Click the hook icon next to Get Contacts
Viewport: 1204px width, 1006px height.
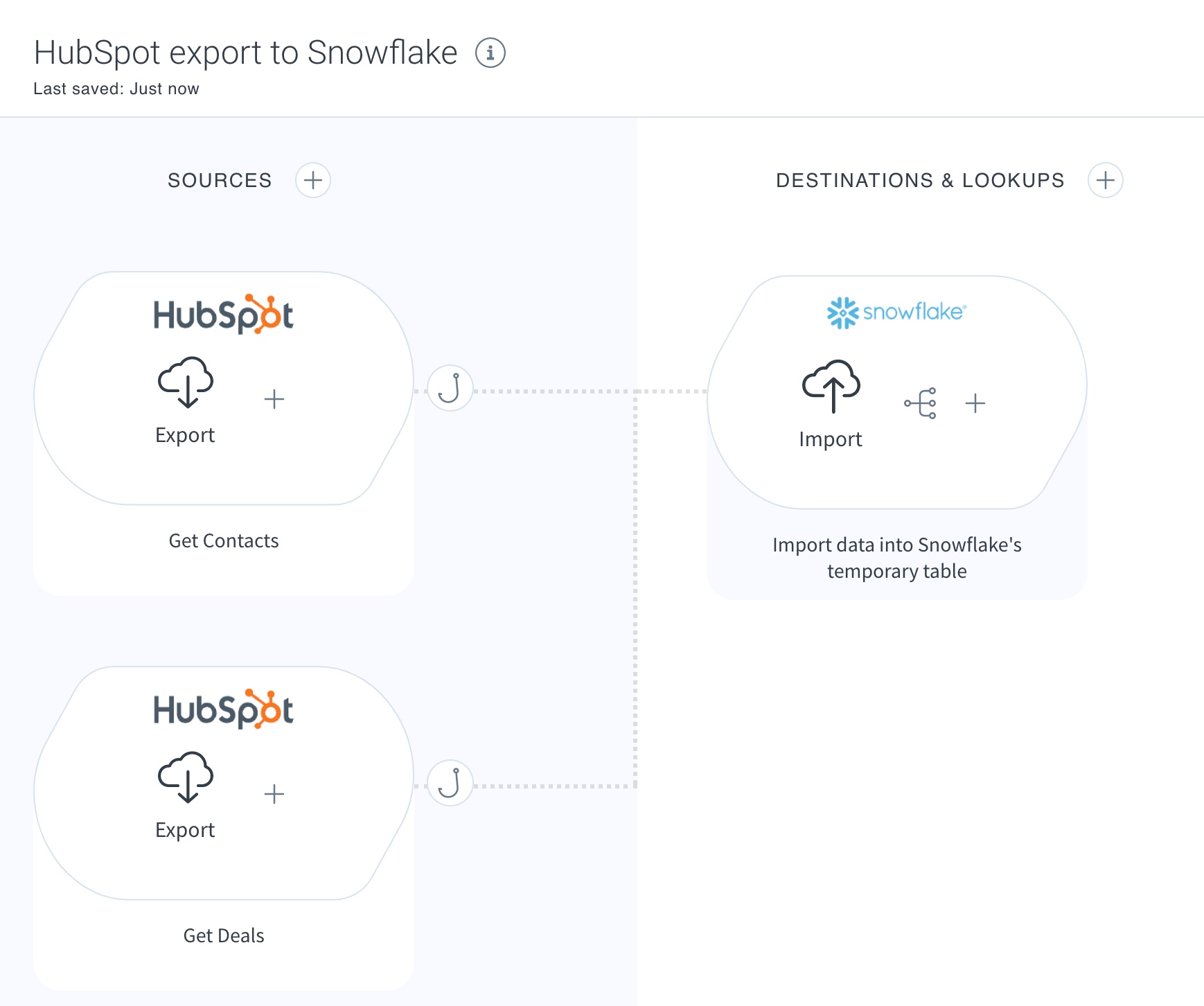point(450,388)
